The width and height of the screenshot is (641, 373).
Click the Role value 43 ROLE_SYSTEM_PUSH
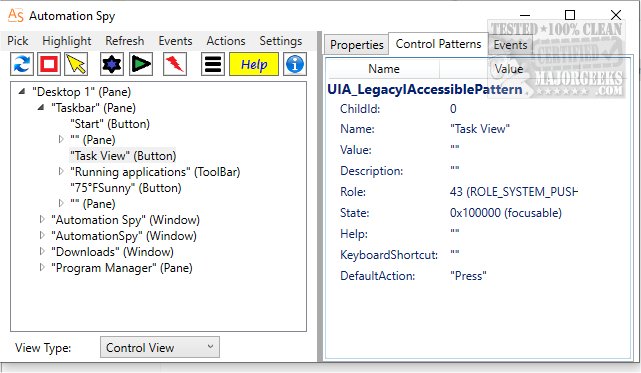[x=513, y=191]
